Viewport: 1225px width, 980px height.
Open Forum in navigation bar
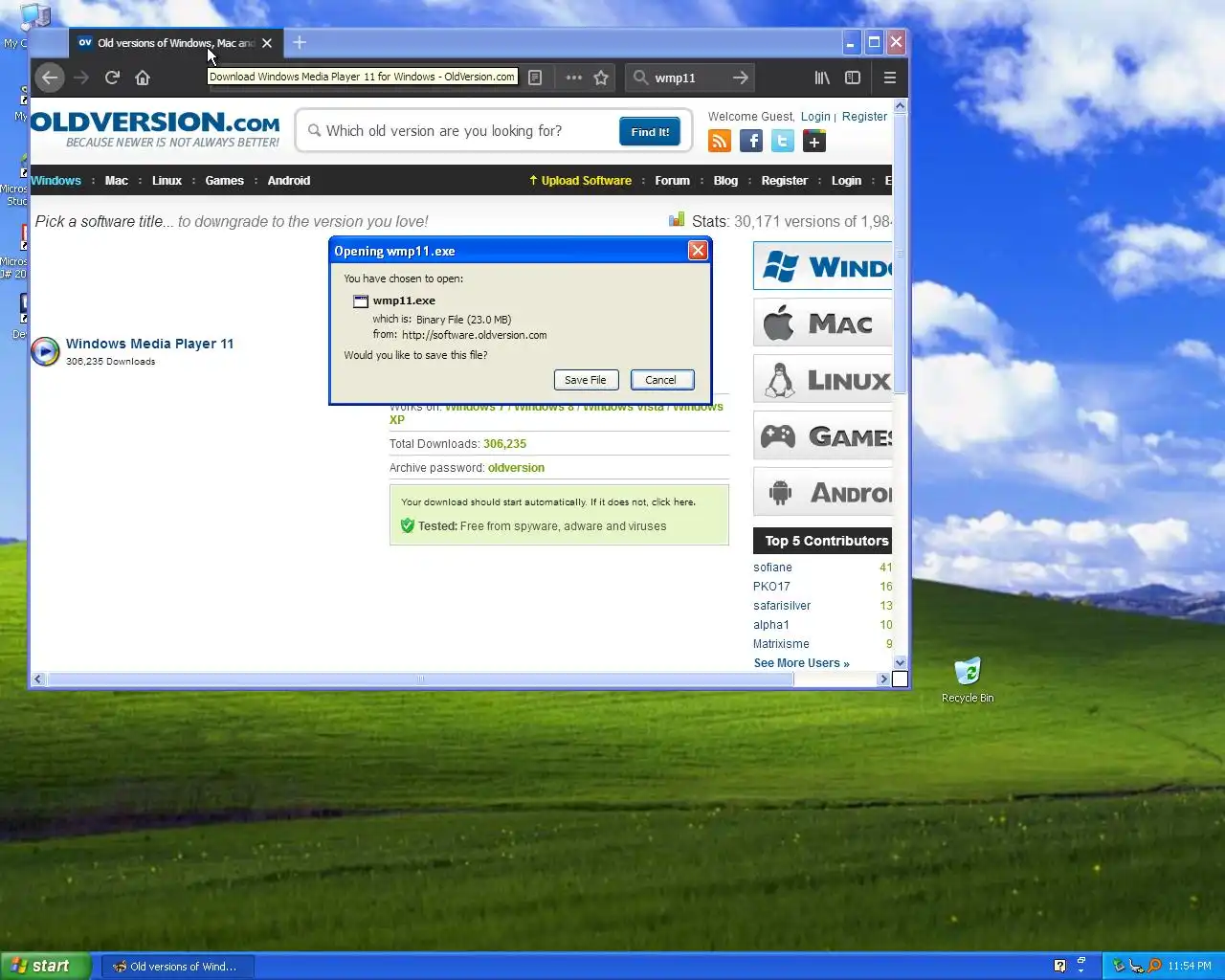673,180
